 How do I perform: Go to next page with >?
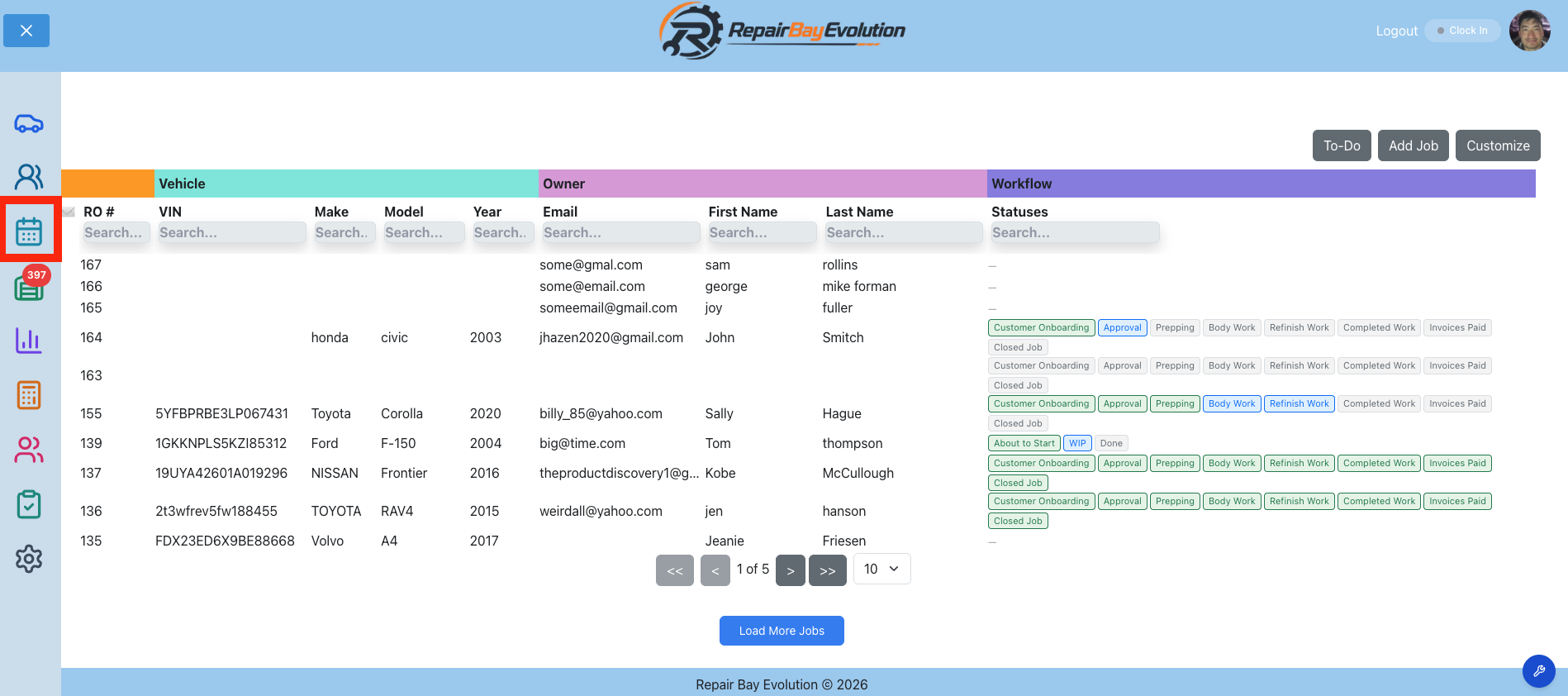pos(791,570)
